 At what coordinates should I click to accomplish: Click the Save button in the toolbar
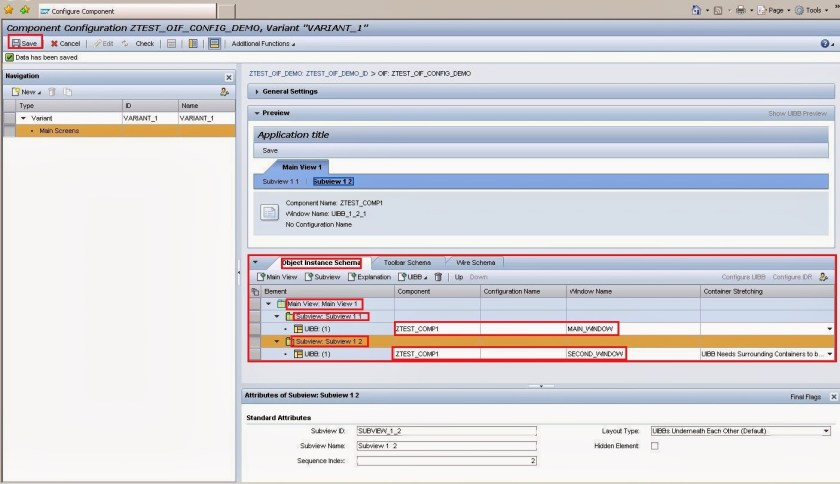pos(26,44)
